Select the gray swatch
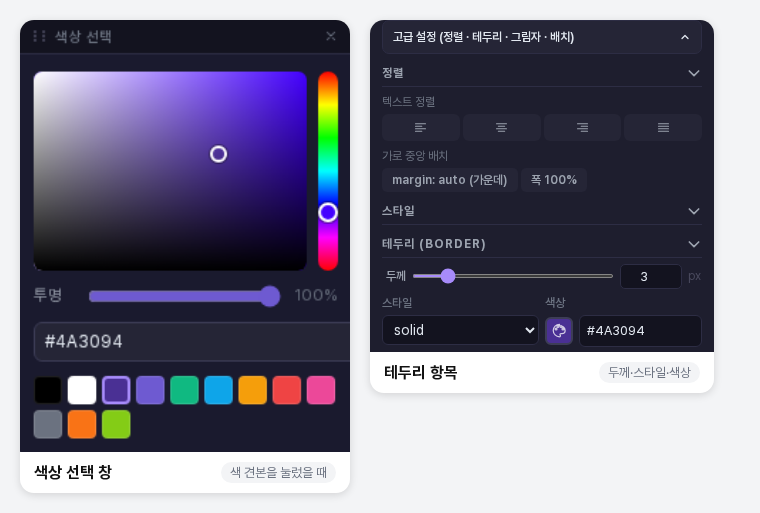The width and height of the screenshot is (760, 513). 48,424
